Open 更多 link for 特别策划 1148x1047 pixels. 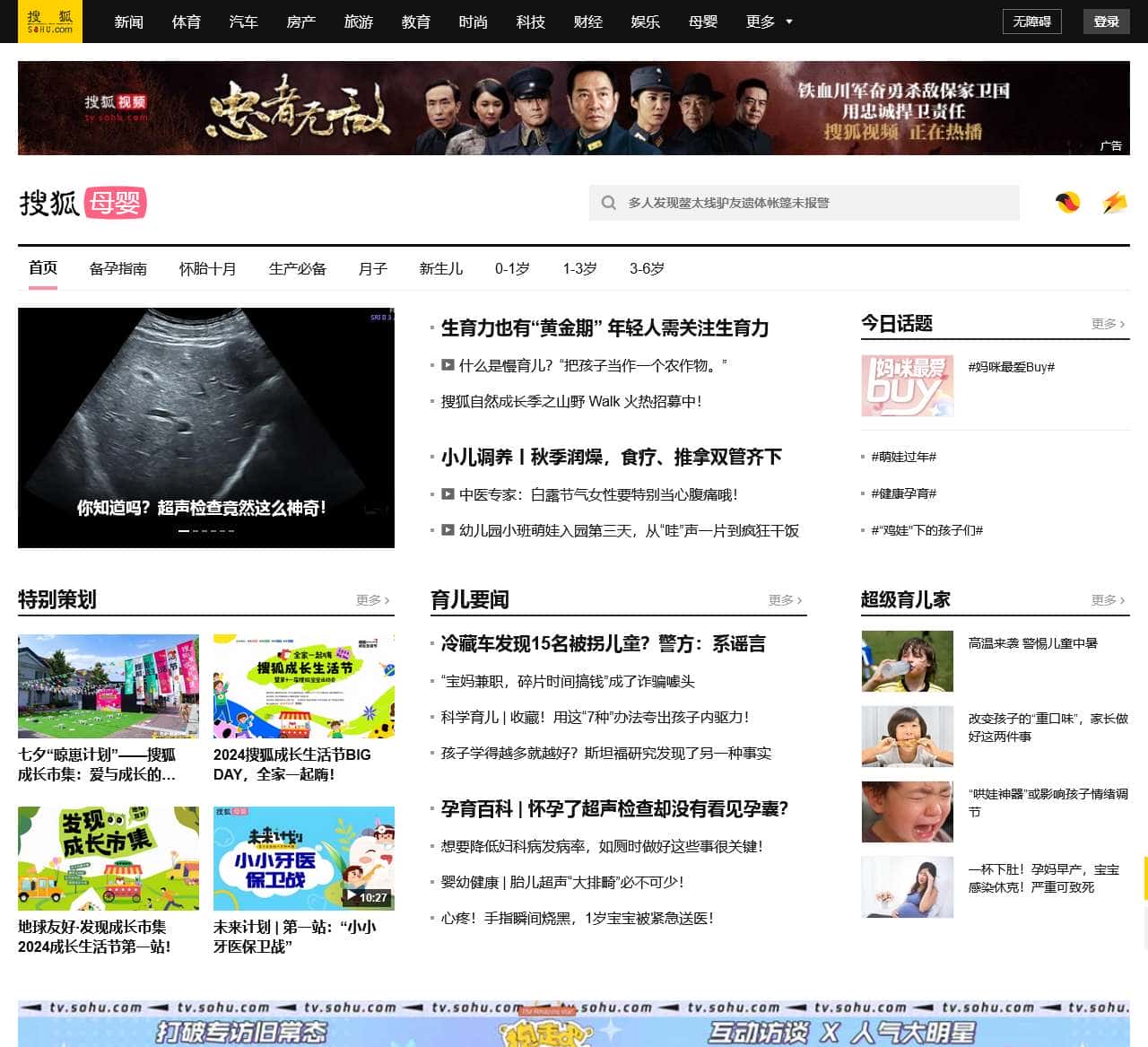(x=373, y=600)
